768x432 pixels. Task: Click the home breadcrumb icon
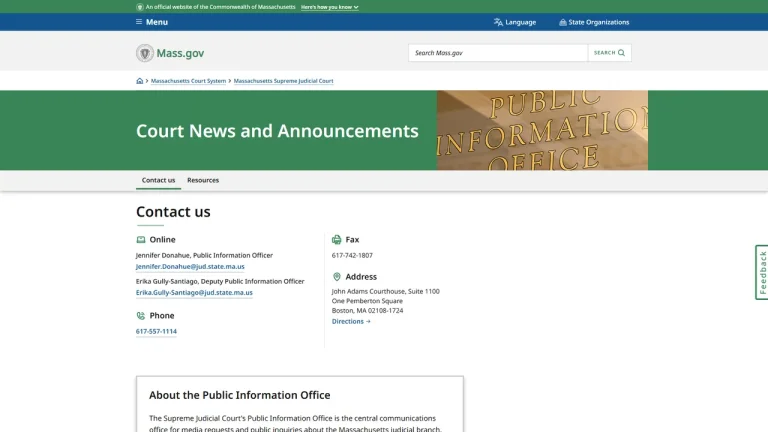click(x=140, y=81)
